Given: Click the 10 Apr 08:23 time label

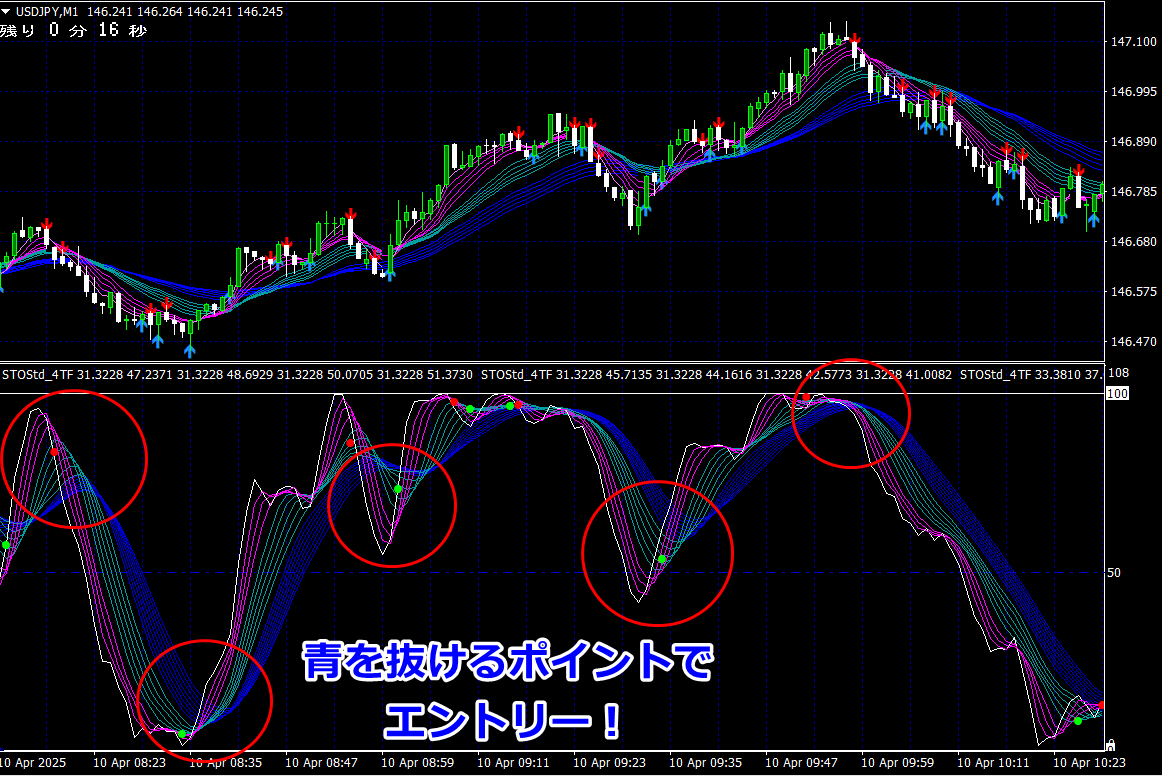Looking at the screenshot, I should (x=130, y=762).
